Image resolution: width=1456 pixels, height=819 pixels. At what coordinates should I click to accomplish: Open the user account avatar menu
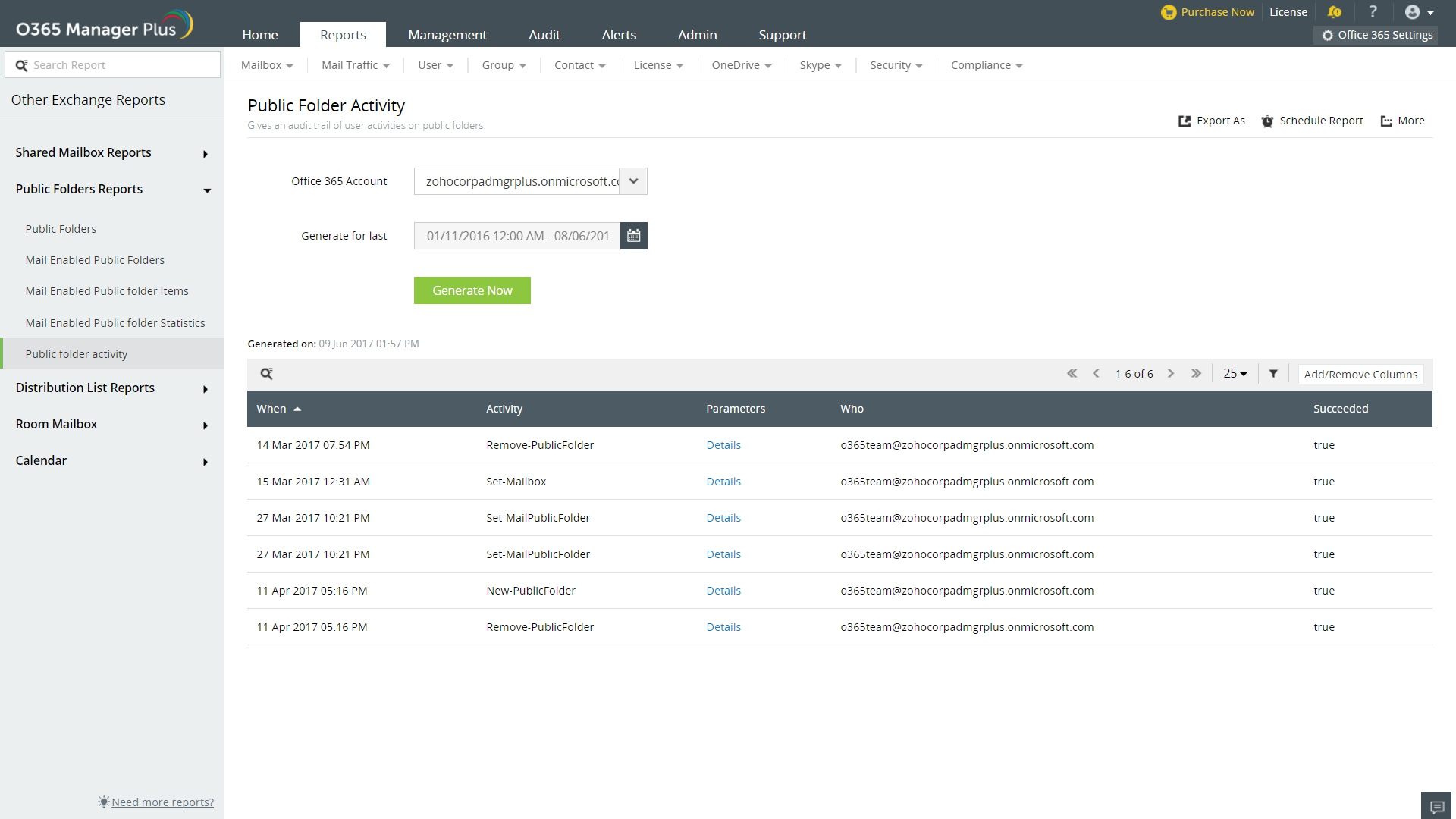click(1418, 11)
